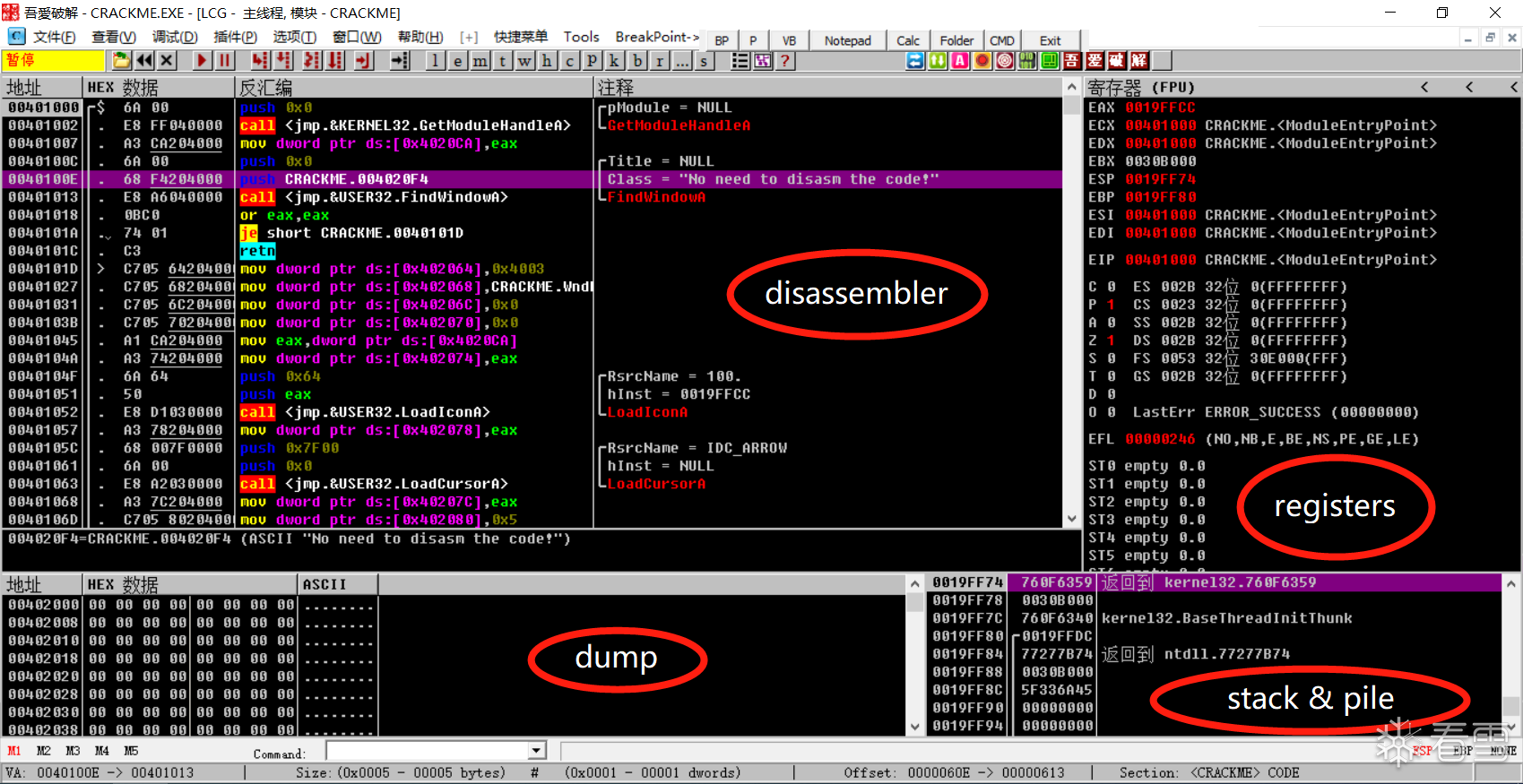This screenshot has height=784, width=1523.
Task: Click the pink letter A plugin icon
Action: coord(960,61)
